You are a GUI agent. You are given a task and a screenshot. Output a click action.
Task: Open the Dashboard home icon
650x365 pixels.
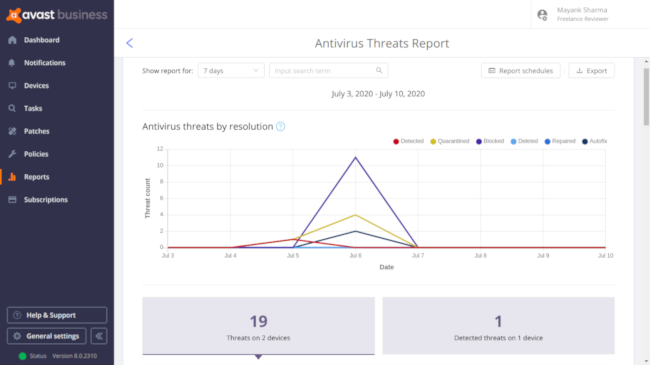click(x=12, y=40)
